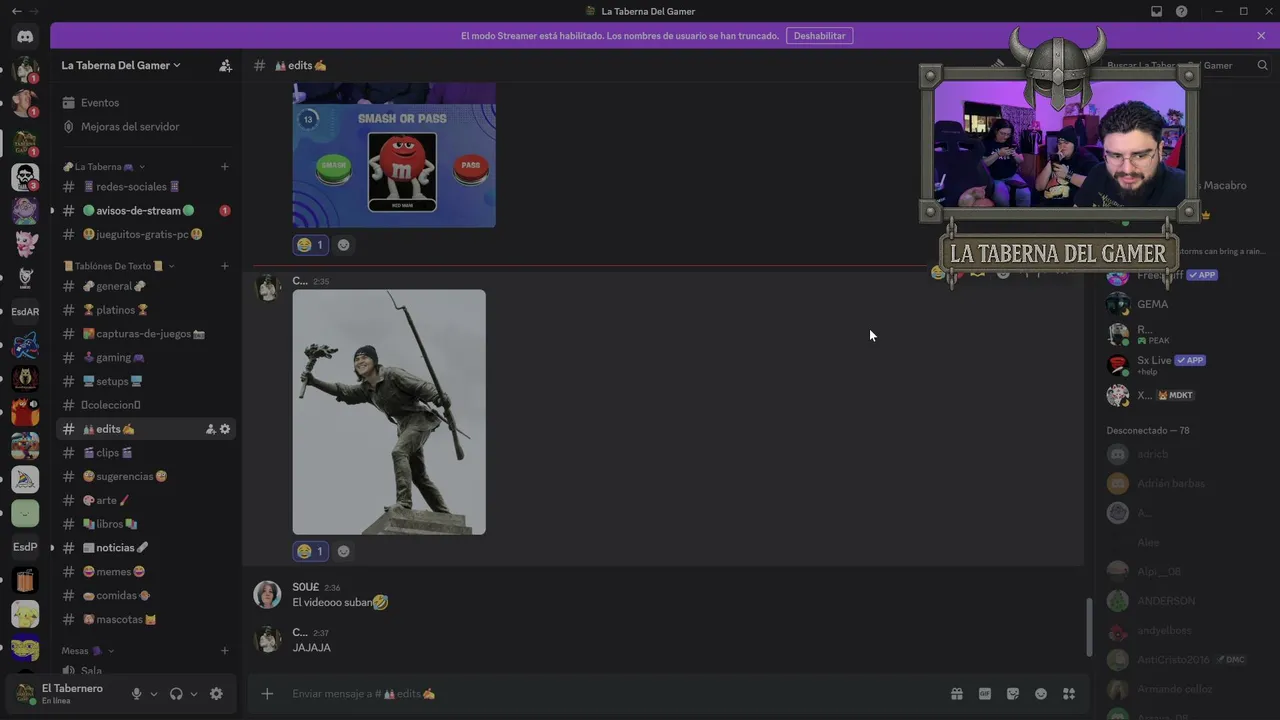Open the platinos channel
This screenshot has height=720, width=1280.
pos(146,310)
